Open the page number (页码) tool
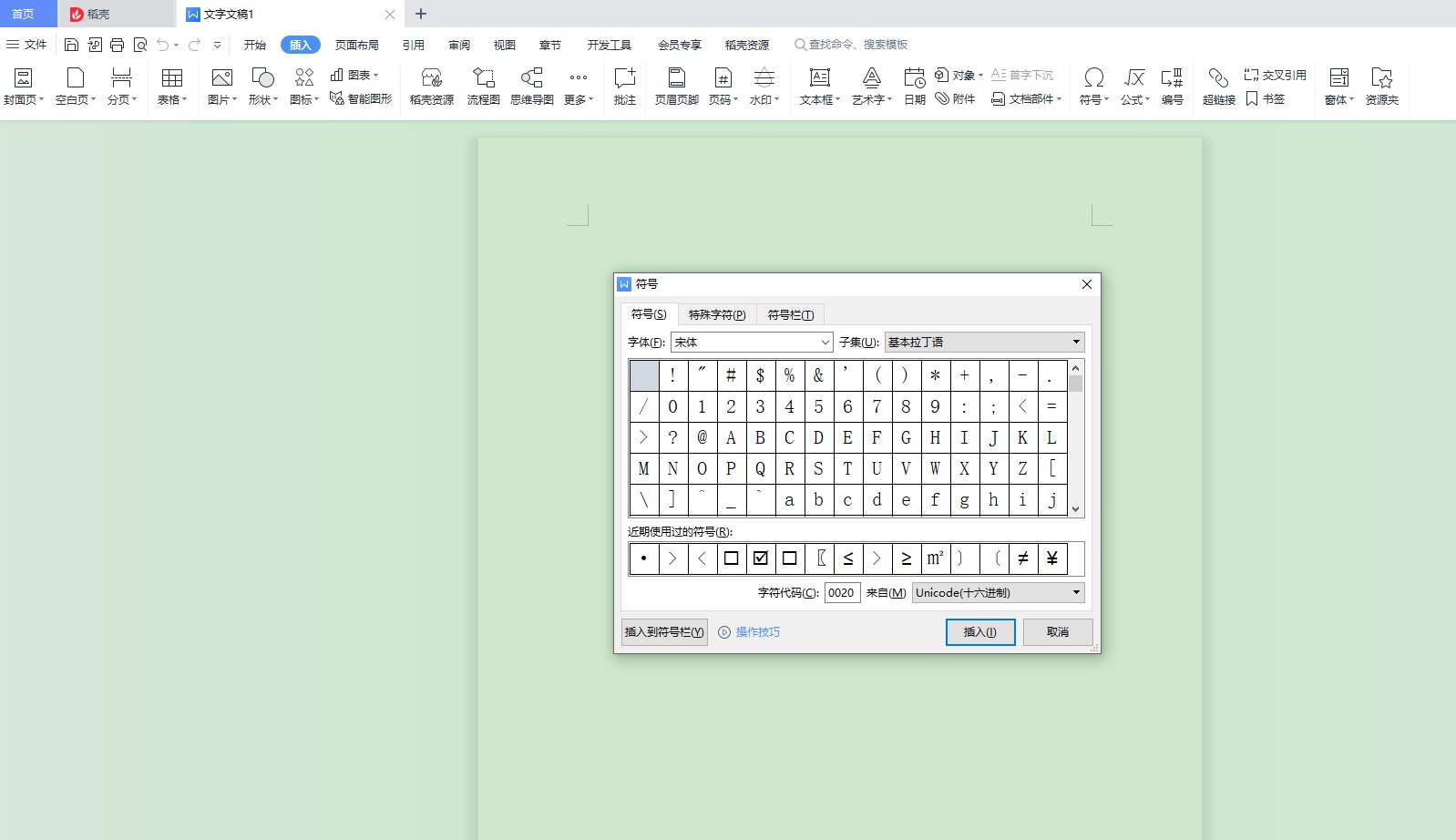 pos(723,87)
